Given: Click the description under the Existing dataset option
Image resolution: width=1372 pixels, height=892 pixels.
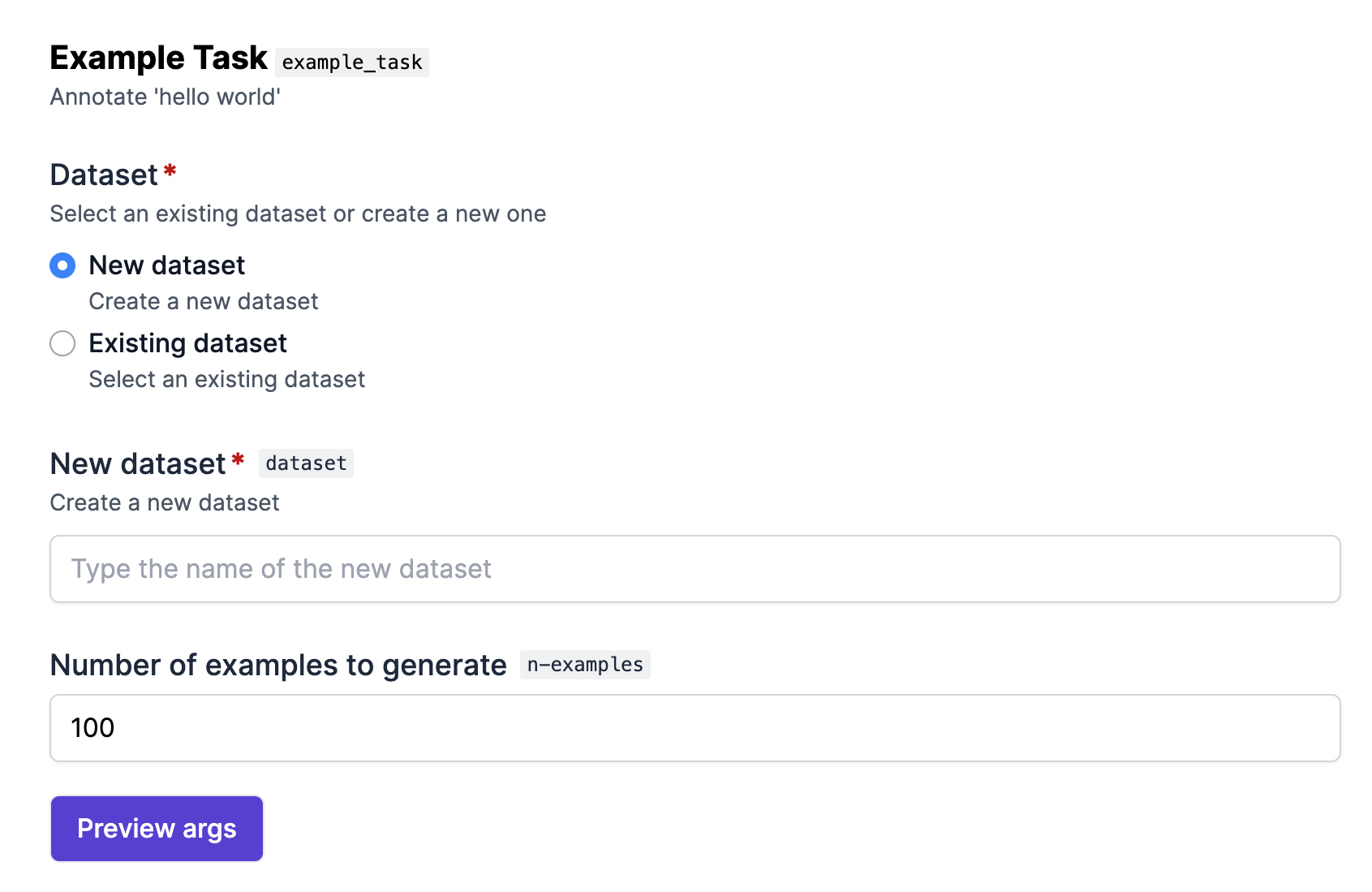Looking at the screenshot, I should click(226, 379).
